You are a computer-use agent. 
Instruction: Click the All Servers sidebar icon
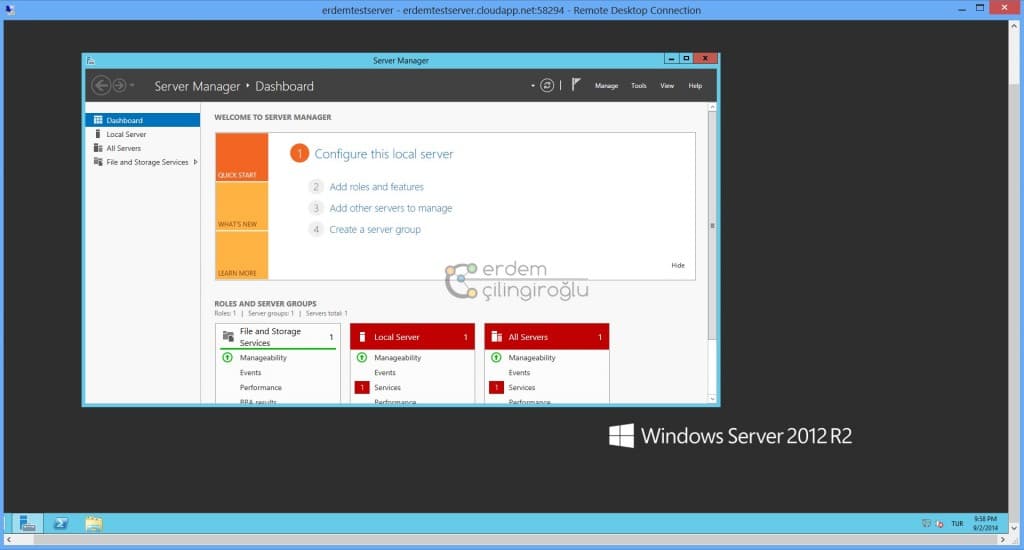pyautogui.click(x=98, y=148)
